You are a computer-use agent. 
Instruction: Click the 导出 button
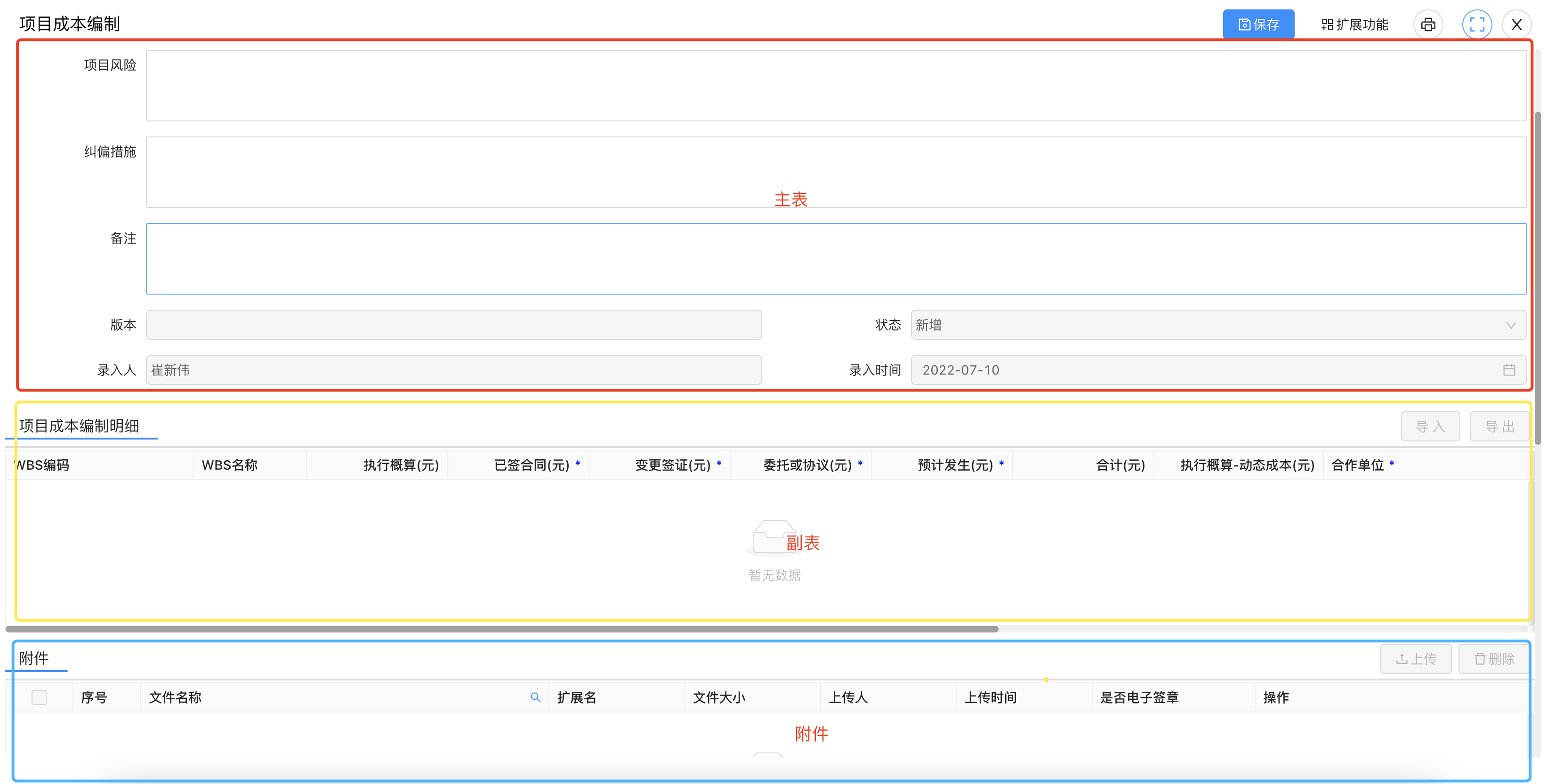pos(1499,426)
